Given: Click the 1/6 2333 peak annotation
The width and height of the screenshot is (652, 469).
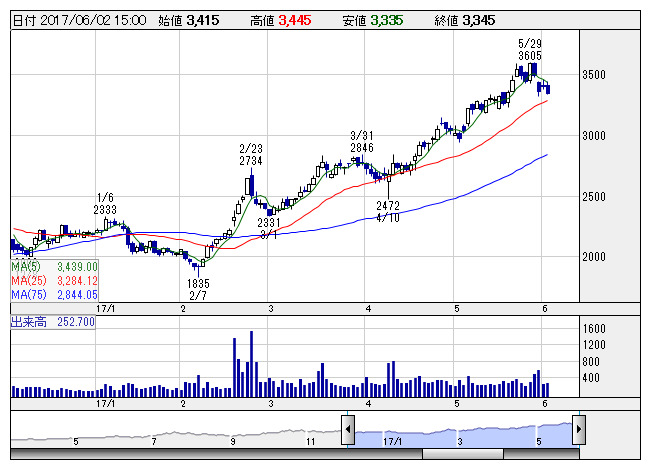Looking at the screenshot, I should click(105, 204).
